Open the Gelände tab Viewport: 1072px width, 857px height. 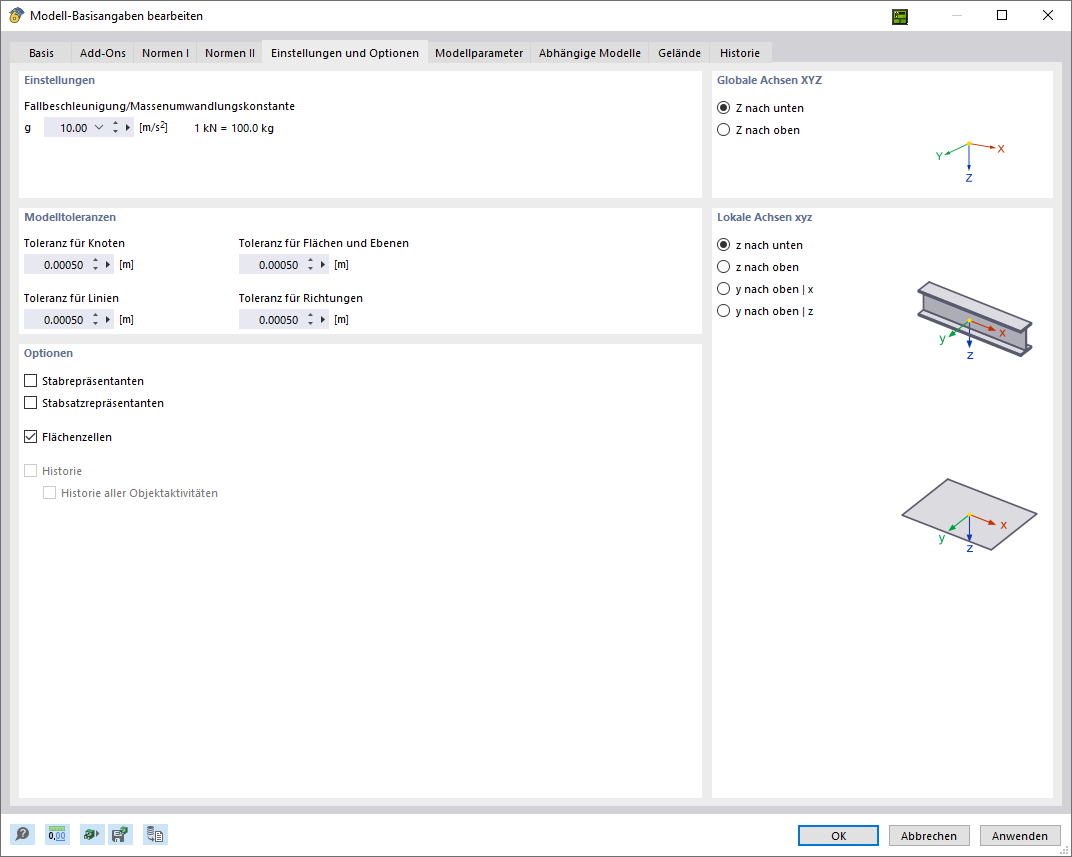pyautogui.click(x=680, y=53)
